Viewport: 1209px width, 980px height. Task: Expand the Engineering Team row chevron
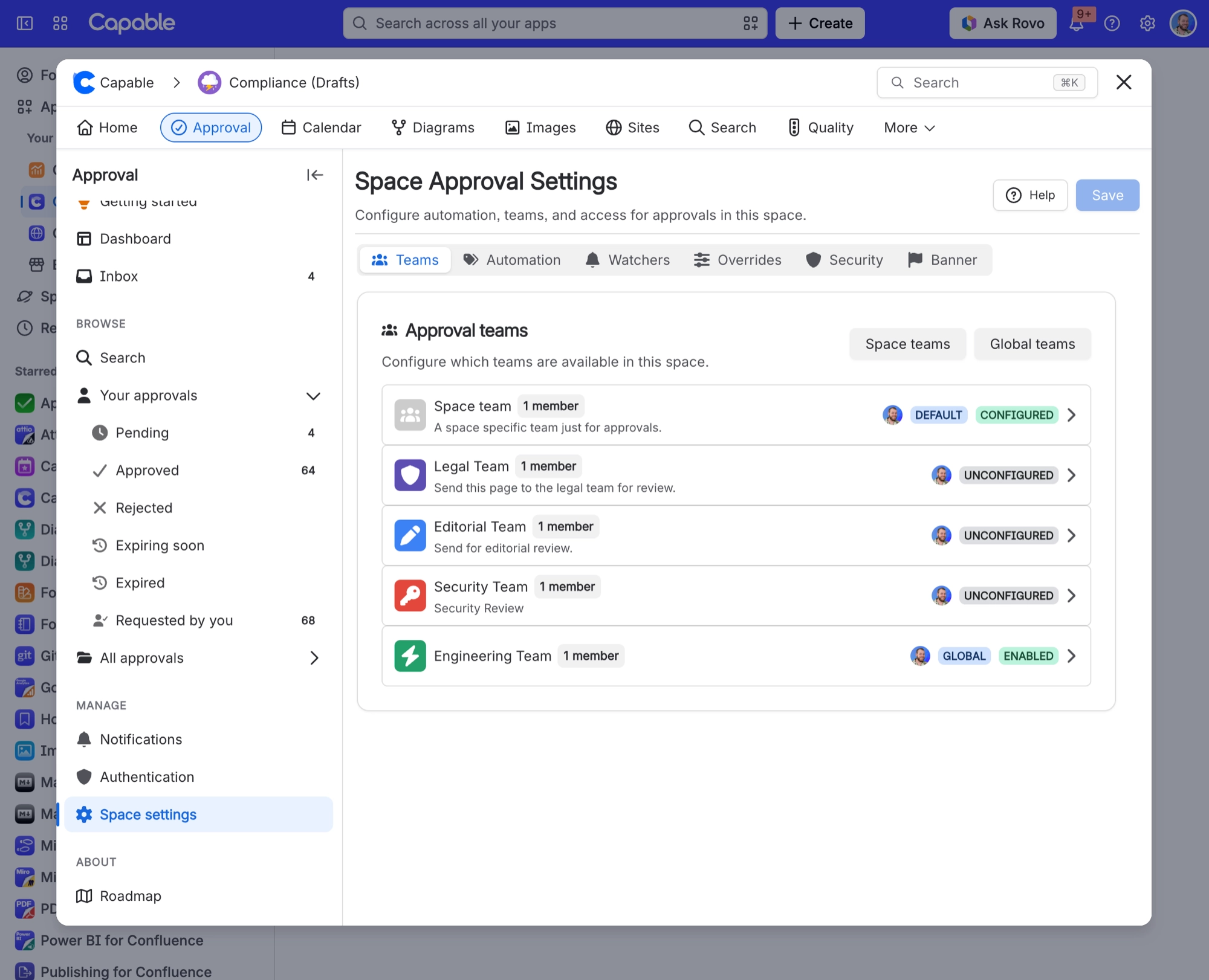[1071, 656]
